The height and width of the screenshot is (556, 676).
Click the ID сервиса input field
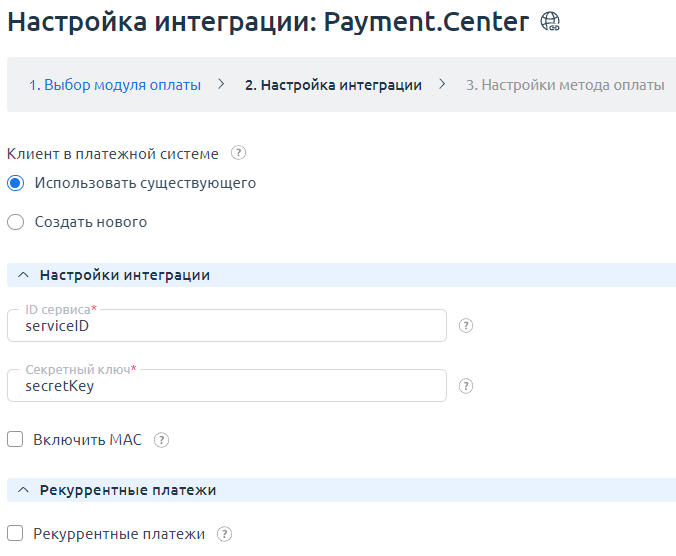tap(226, 326)
